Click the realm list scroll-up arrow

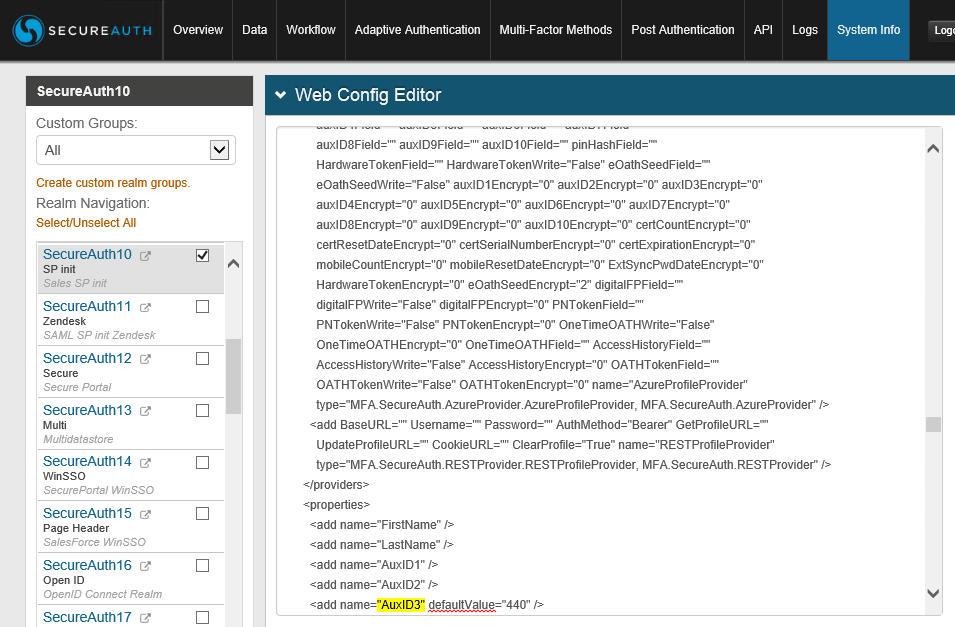point(233,264)
